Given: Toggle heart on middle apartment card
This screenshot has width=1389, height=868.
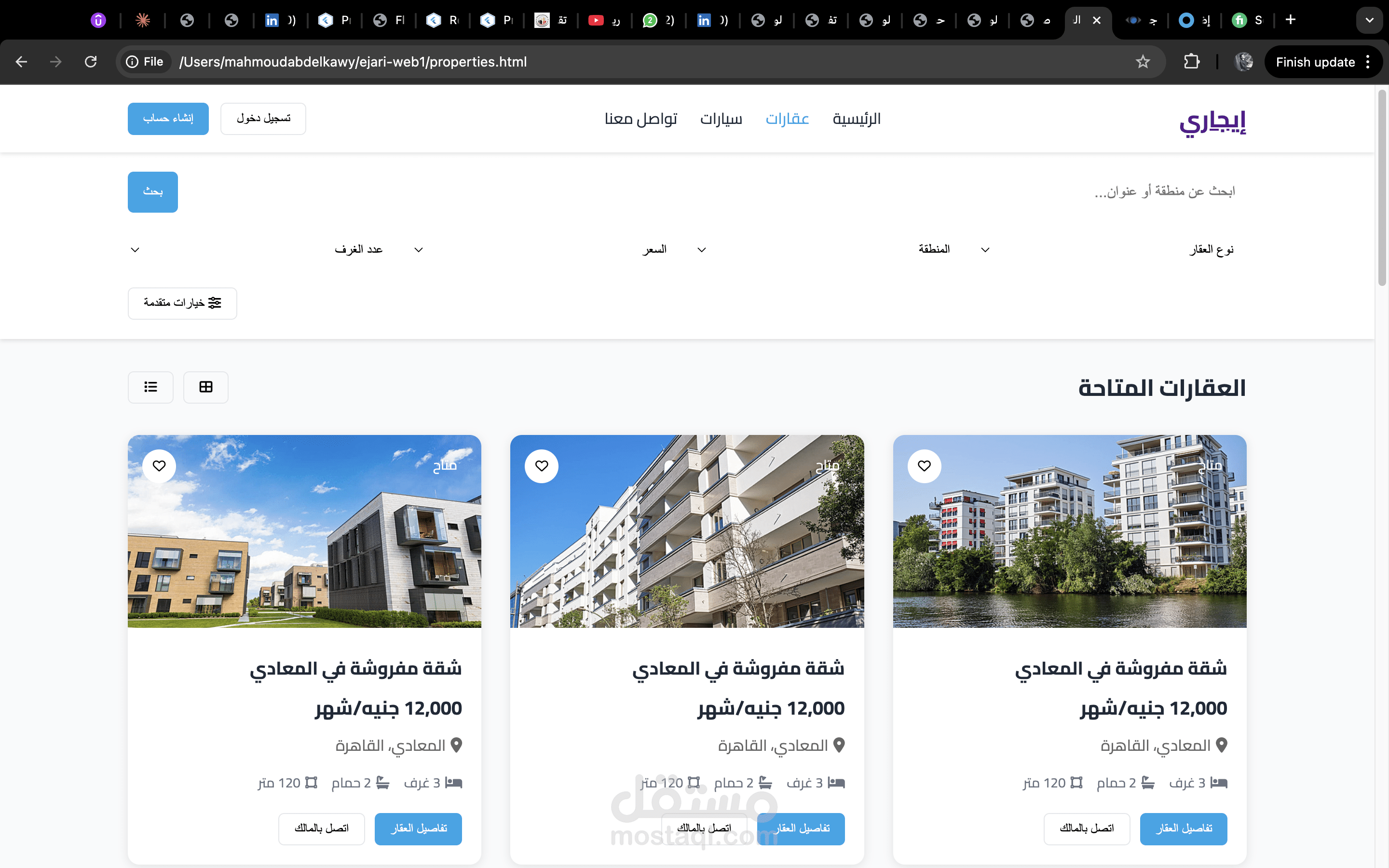Looking at the screenshot, I should [541, 465].
